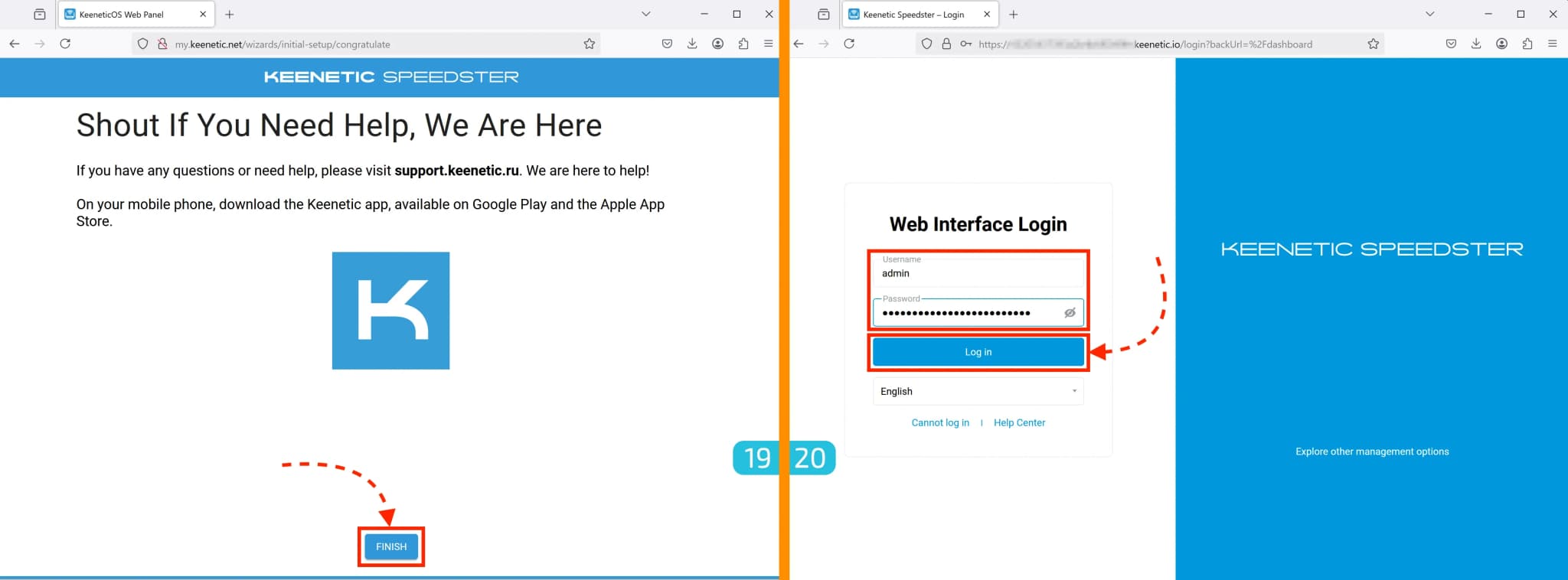Click the FINISH button in setup wizard
Viewport: 1568px width, 580px height.
click(x=390, y=546)
